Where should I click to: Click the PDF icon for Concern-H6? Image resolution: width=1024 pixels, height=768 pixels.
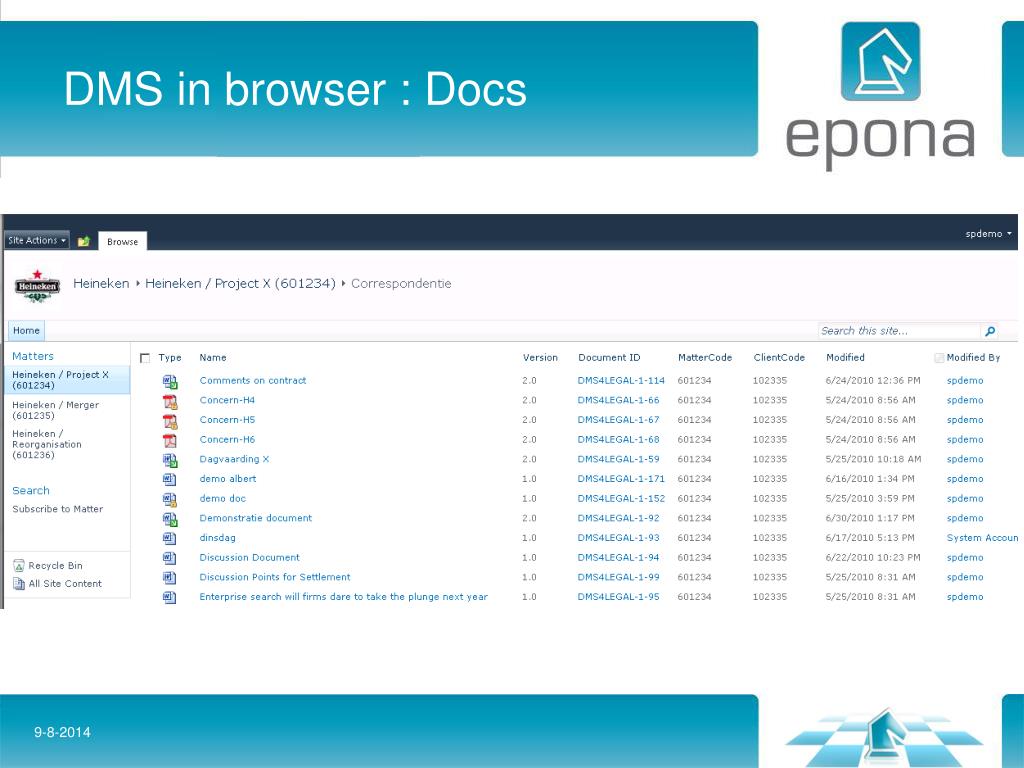170,440
